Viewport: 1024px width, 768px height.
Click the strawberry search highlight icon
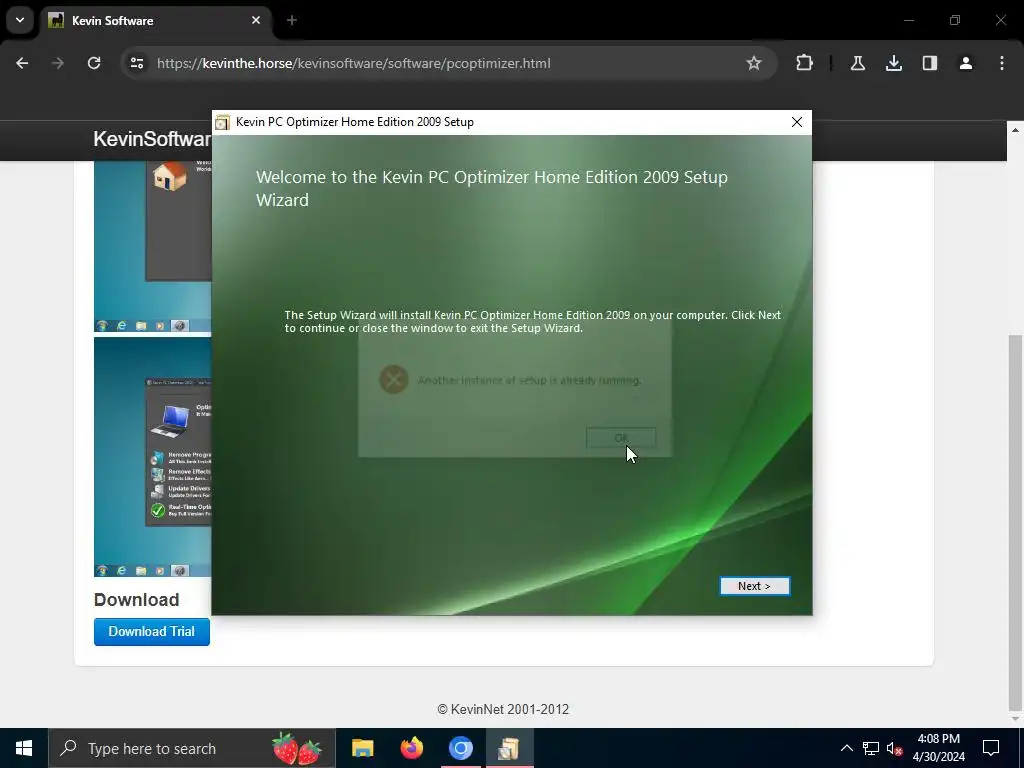pyautogui.click(x=297, y=748)
